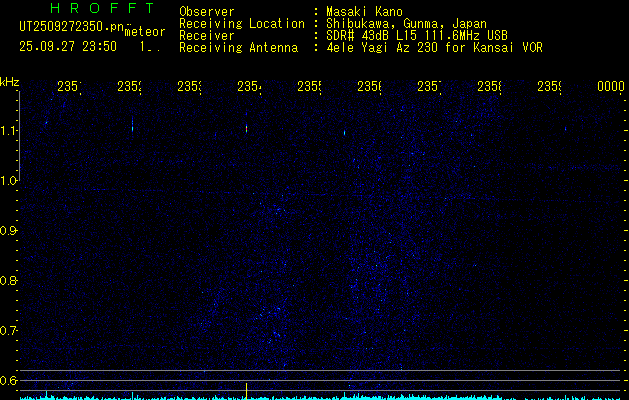
Task: Click the Receiving Location label
Action: tap(242, 24)
